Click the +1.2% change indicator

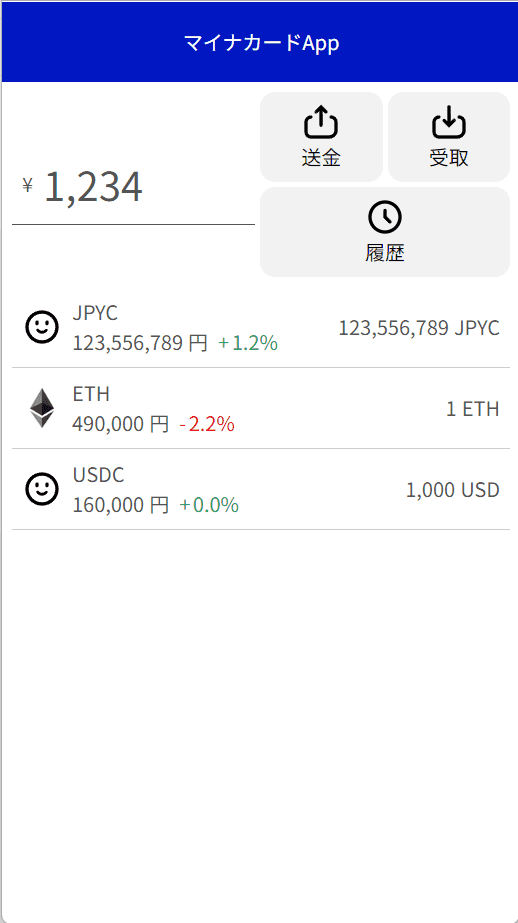[248, 343]
